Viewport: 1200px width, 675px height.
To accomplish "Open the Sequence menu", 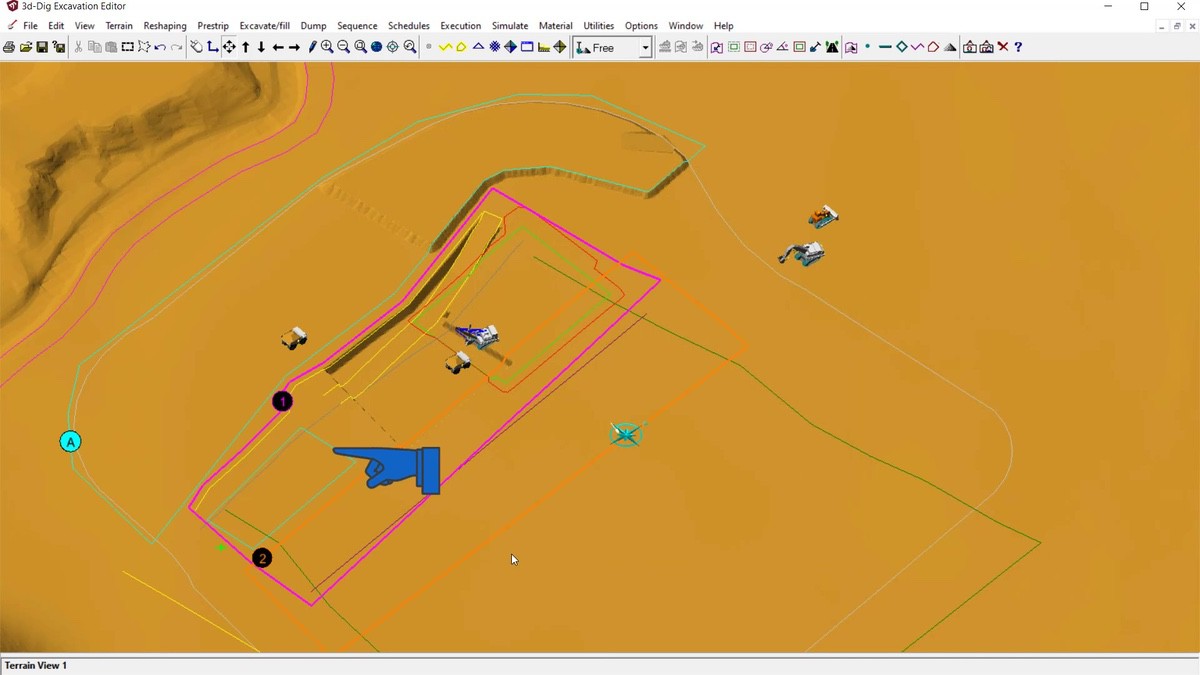I will click(x=357, y=26).
